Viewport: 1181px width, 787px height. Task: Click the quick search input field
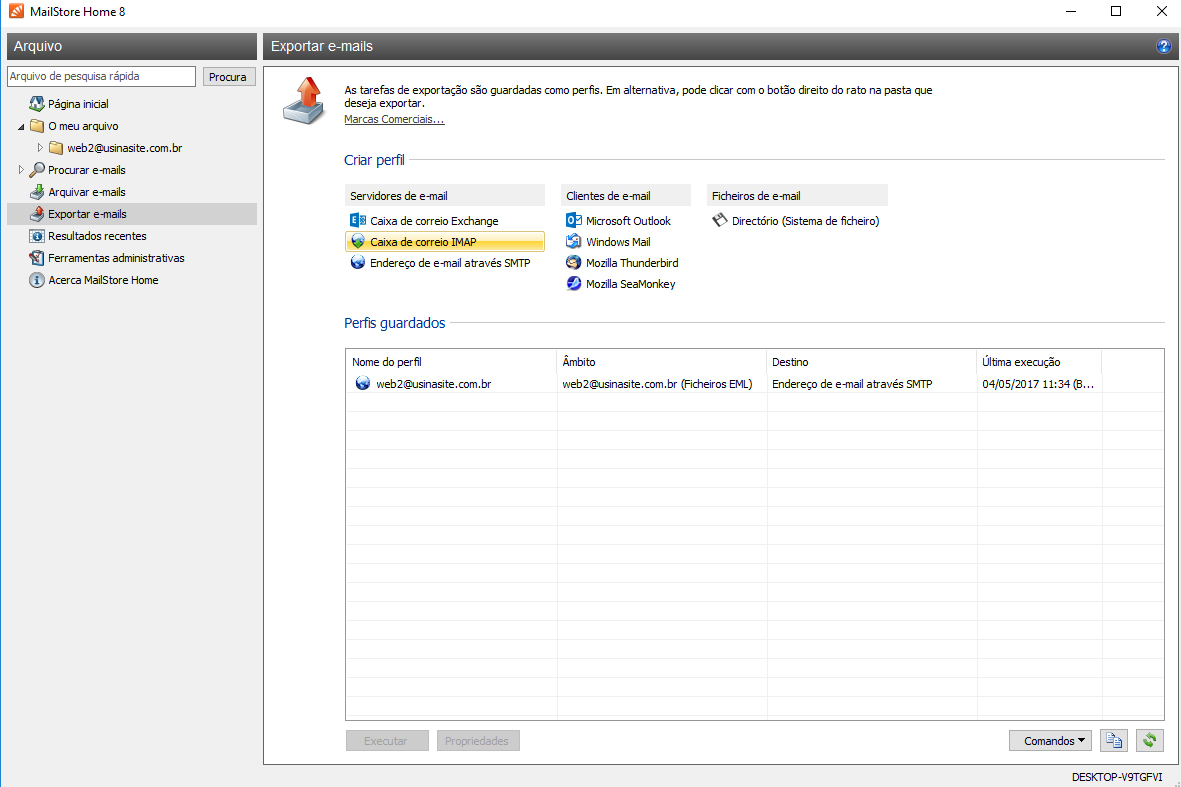(x=101, y=77)
